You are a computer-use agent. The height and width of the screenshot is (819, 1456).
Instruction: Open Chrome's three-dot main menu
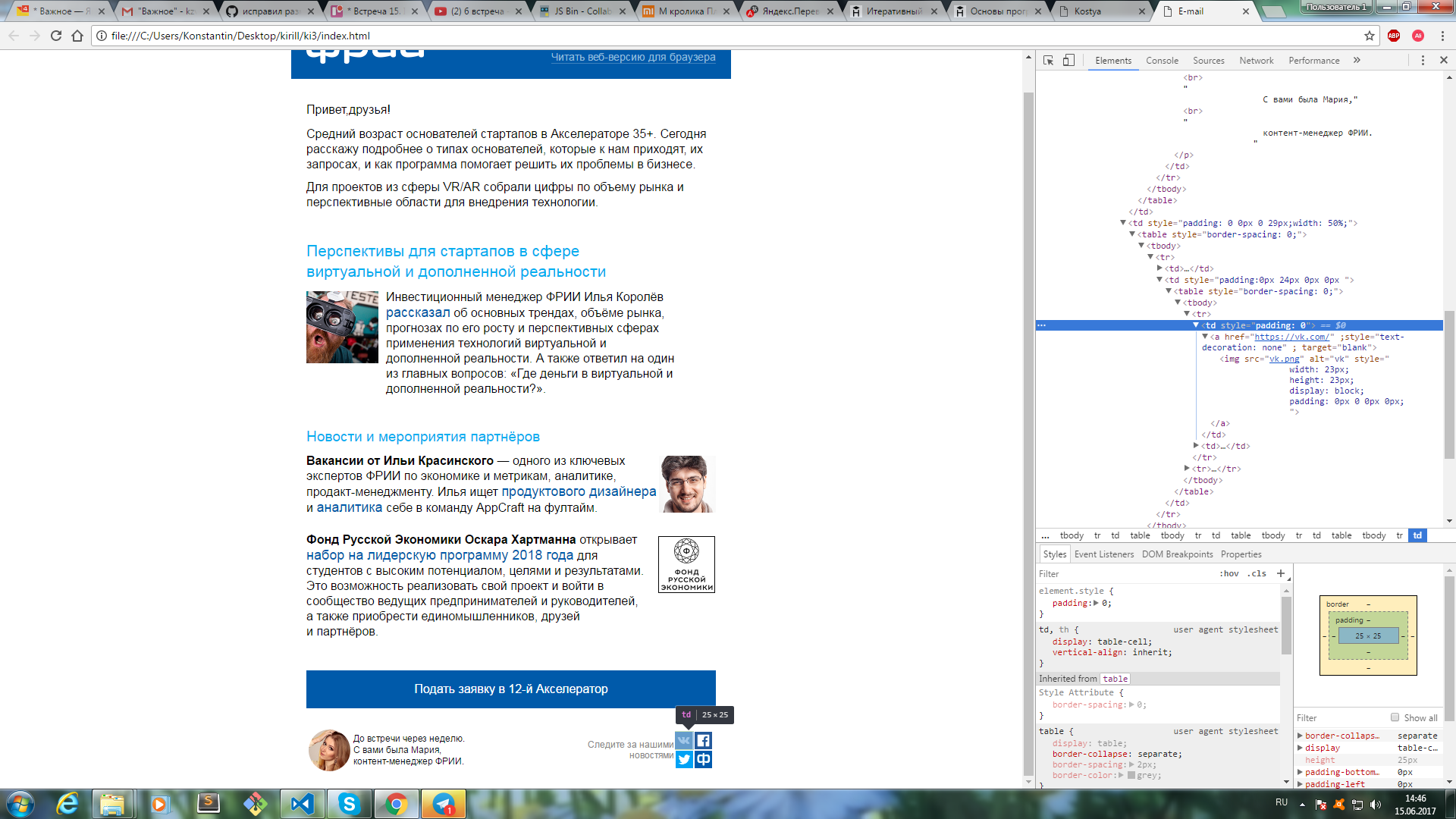click(1442, 36)
